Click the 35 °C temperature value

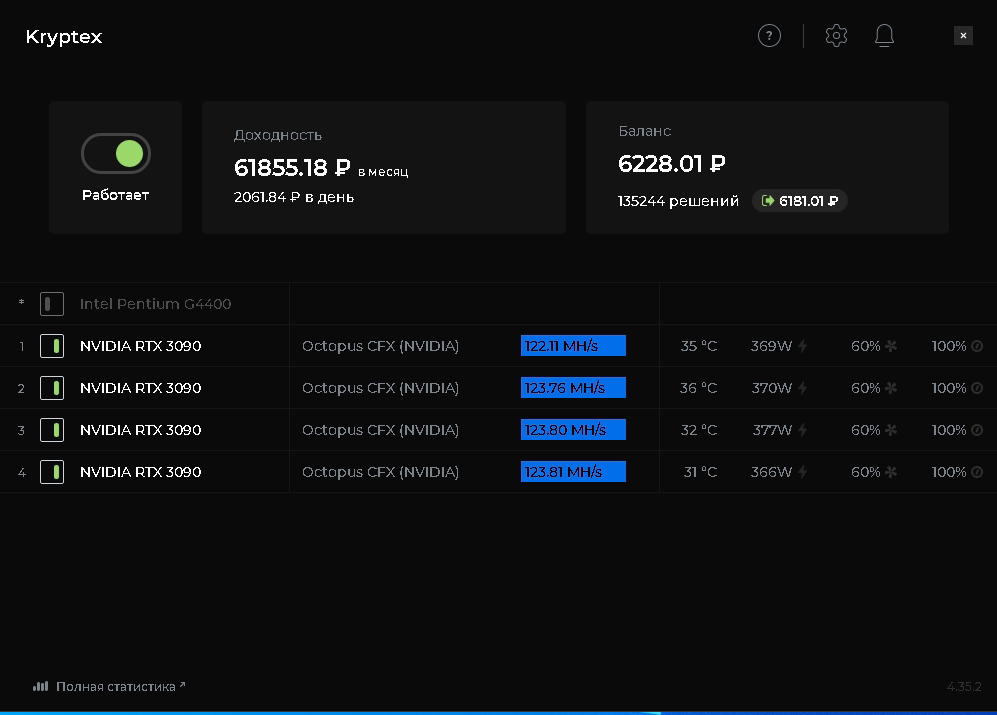699,346
